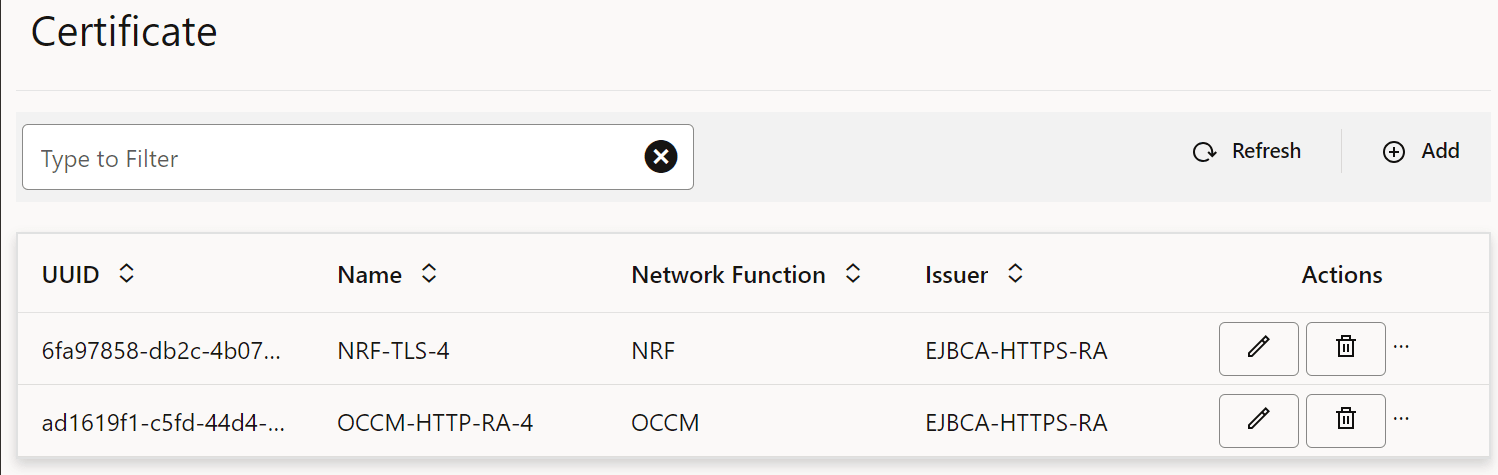Edit the OCCM-HTTP-RA-4 certificate
1498x475 pixels.
[x=1258, y=420]
